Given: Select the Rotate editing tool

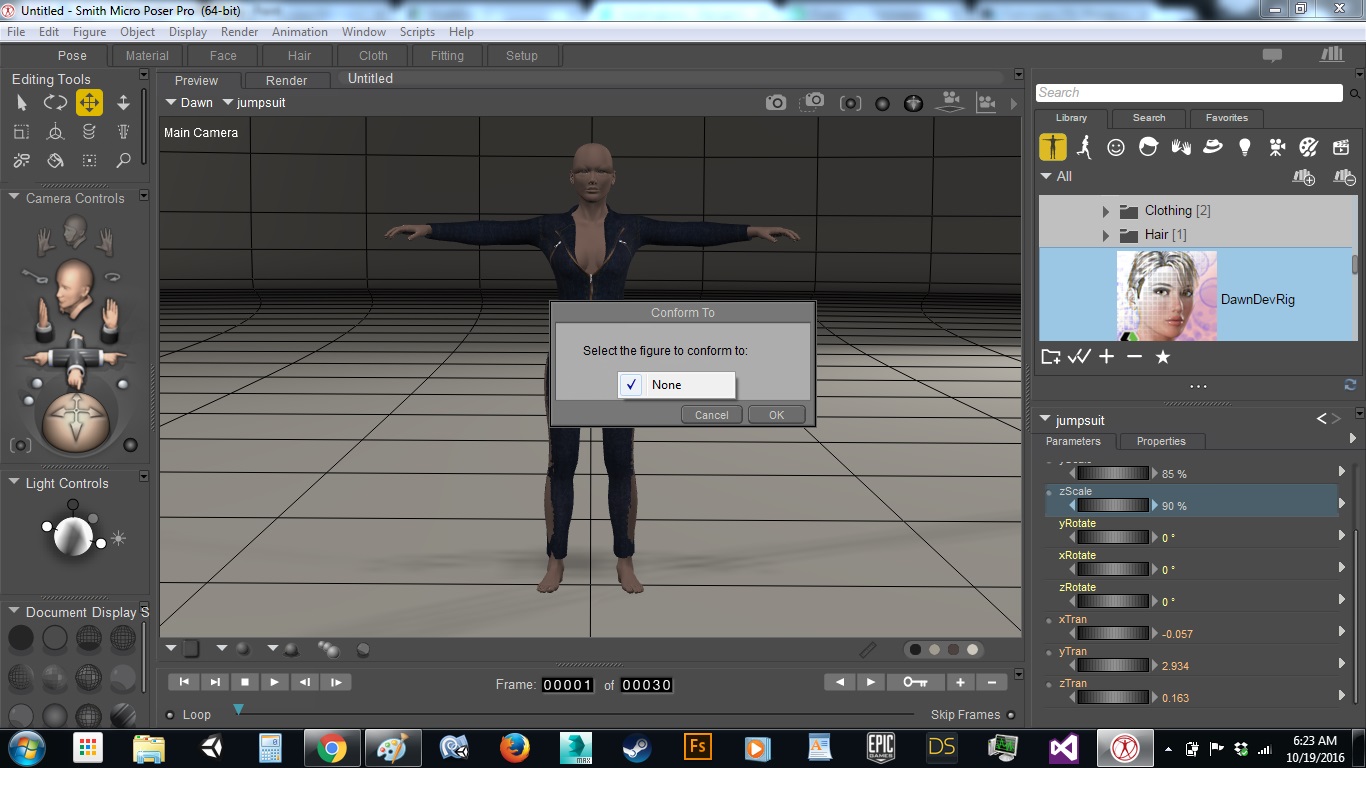Looking at the screenshot, I should (x=55, y=103).
